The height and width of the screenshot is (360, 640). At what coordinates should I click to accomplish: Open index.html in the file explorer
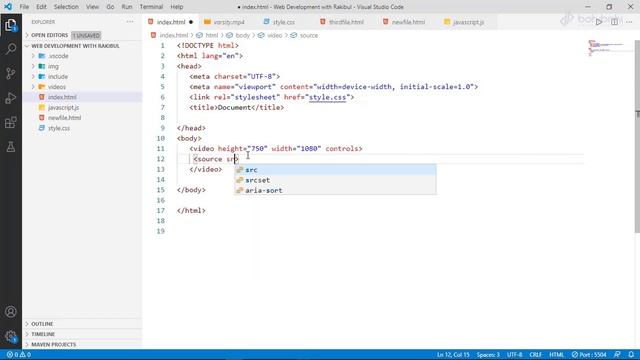(83, 97)
